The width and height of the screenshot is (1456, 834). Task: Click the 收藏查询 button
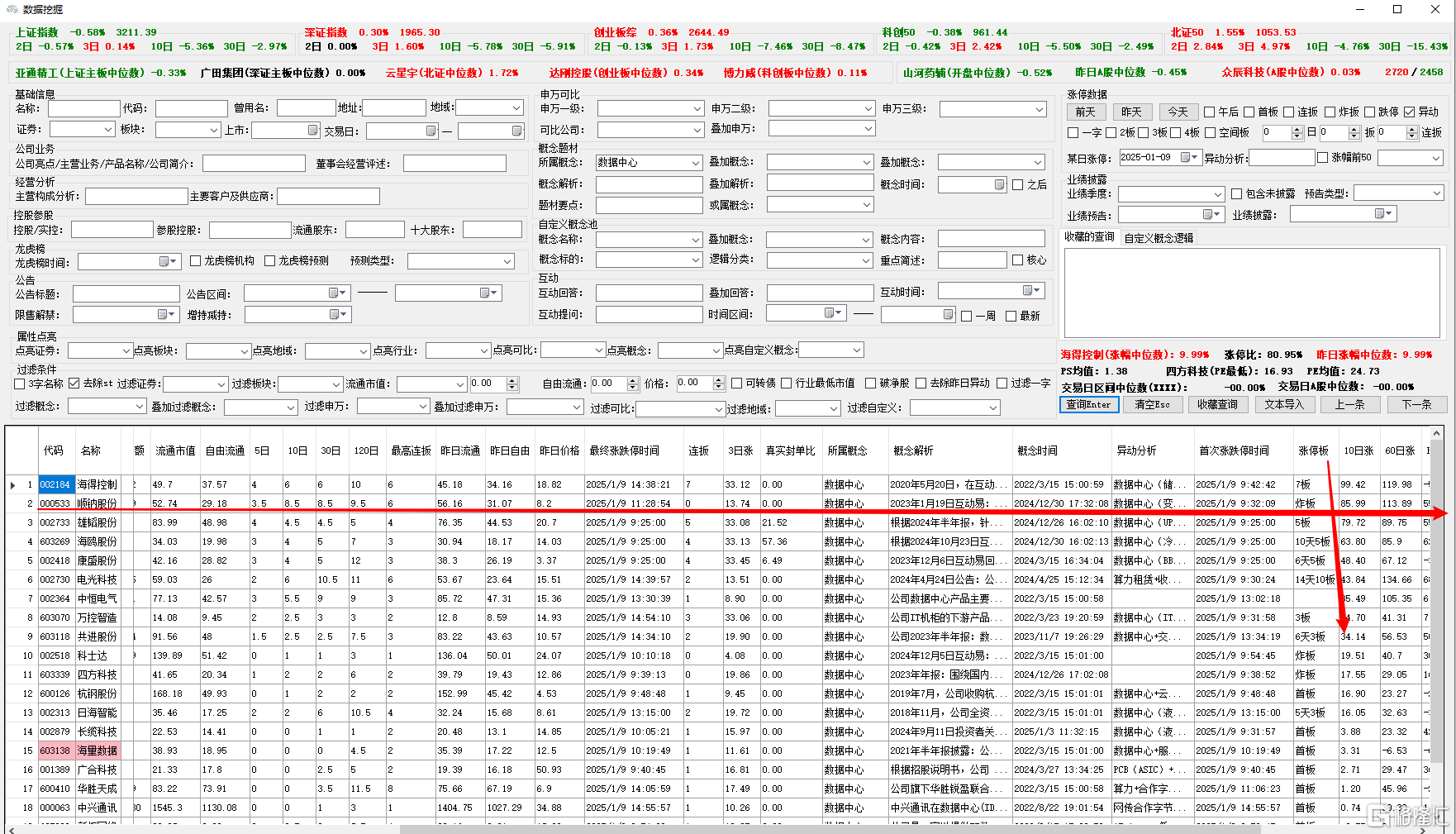1217,404
